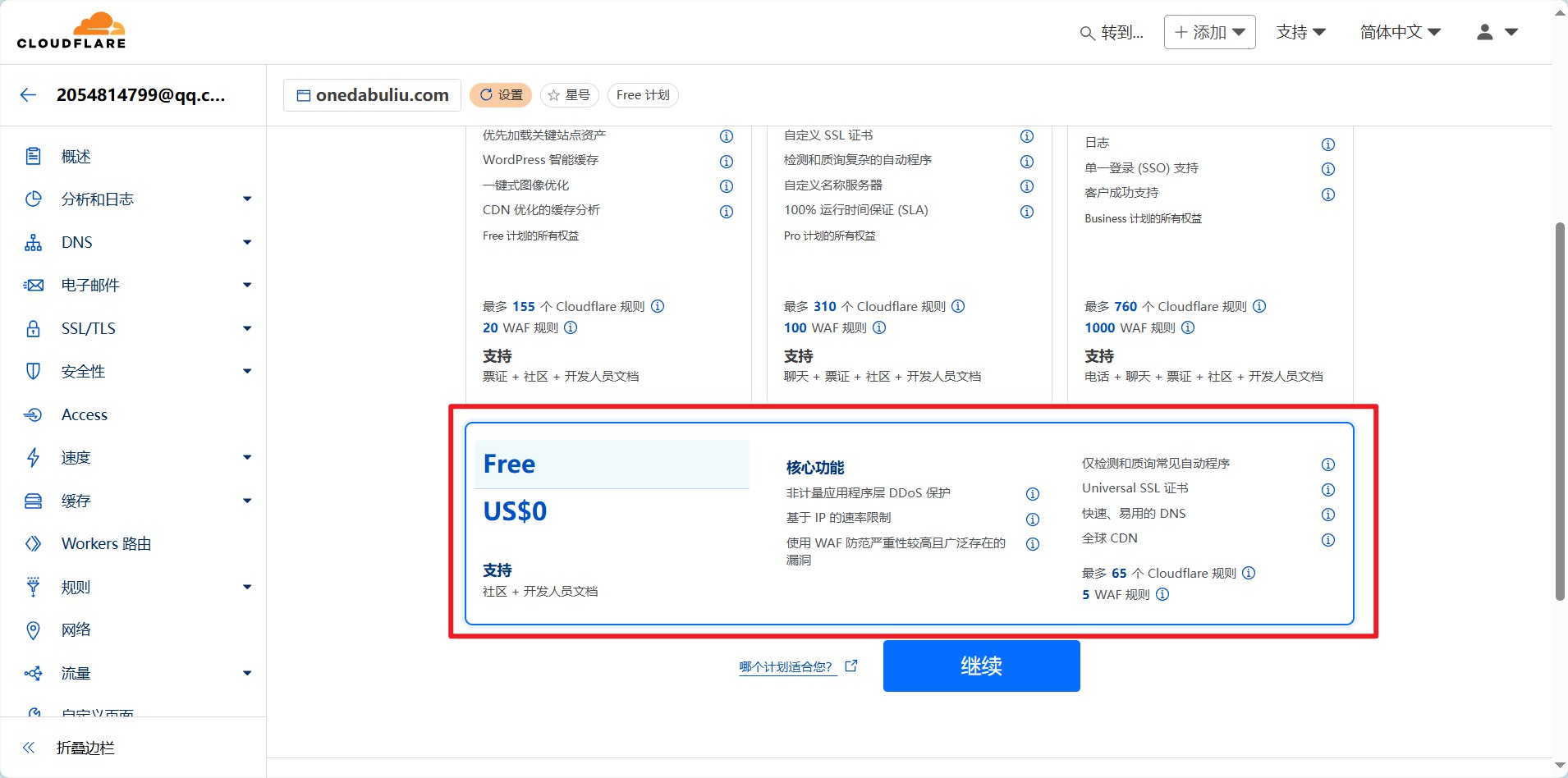Open the 哪个计划适合您? link
This screenshot has width=1568, height=778.
787,666
